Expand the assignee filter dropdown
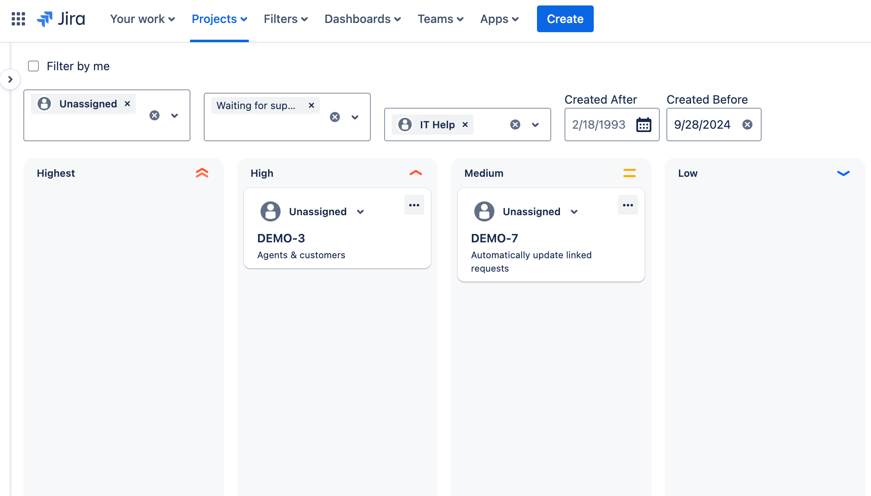 (x=175, y=116)
